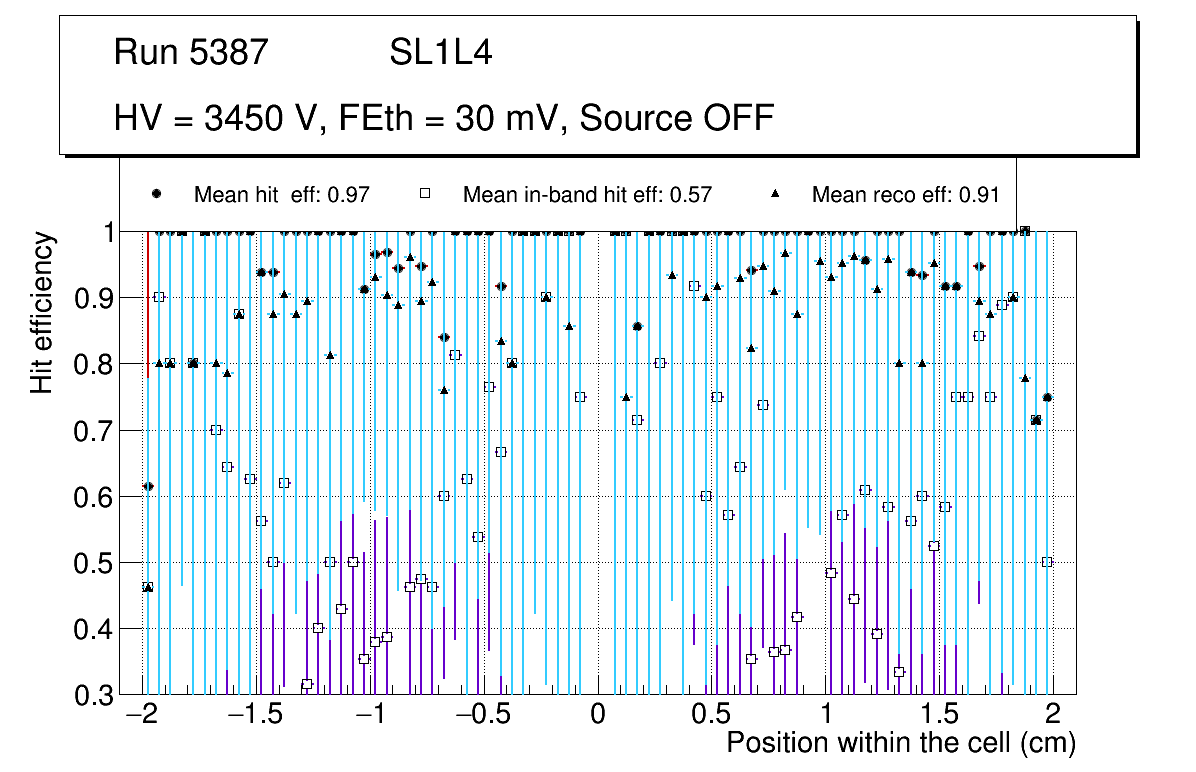1196x772 pixels.
Task: Click the filled circle data point near 0.62 at far left
Action: [x=148, y=486]
